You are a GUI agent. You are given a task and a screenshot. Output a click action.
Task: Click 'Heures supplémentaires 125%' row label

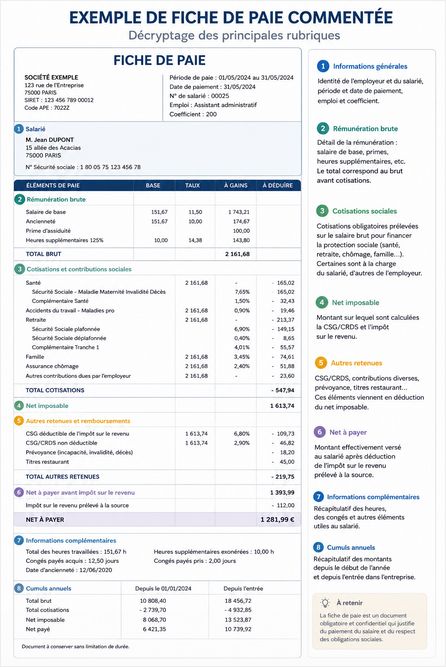(64, 240)
